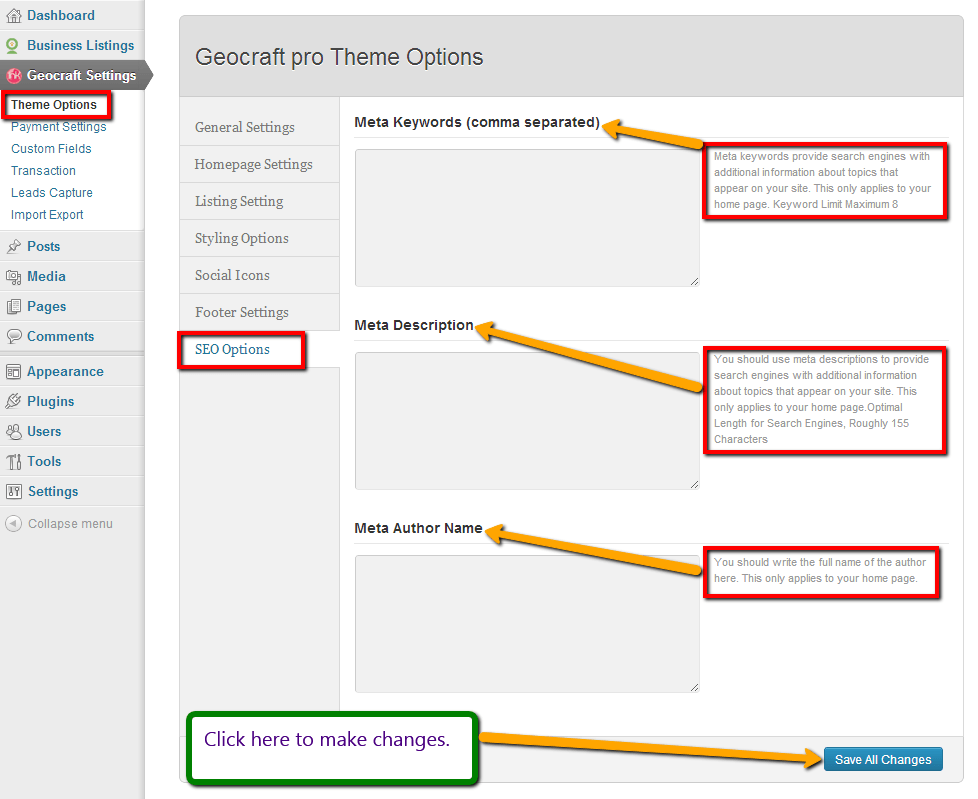Click the Media camera icon
Viewport: 978px width, 799px height.
13,276
